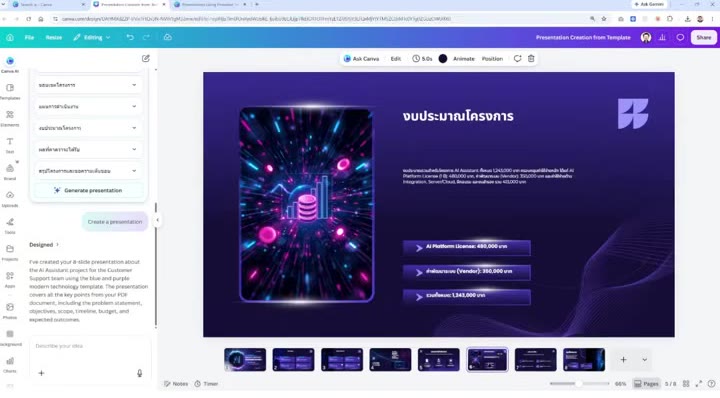
Task: Redo the last action
Action: click(x=146, y=37)
